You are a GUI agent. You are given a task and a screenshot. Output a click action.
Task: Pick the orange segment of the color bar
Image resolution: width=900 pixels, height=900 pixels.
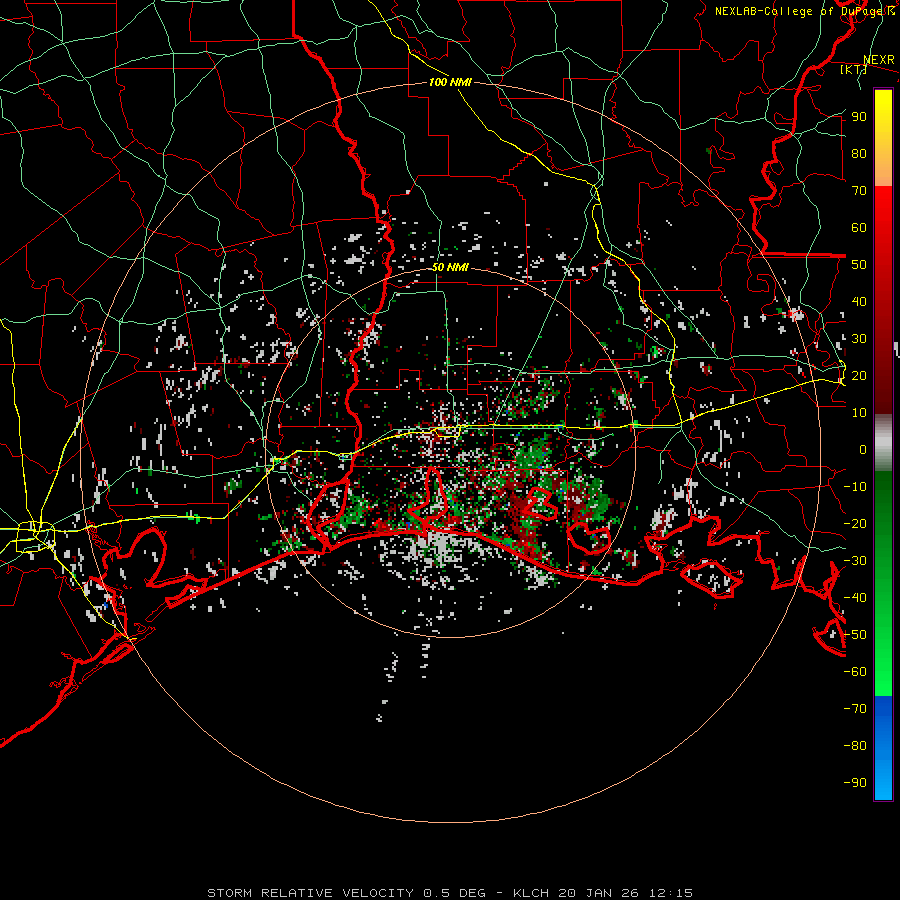pyautogui.click(x=883, y=168)
